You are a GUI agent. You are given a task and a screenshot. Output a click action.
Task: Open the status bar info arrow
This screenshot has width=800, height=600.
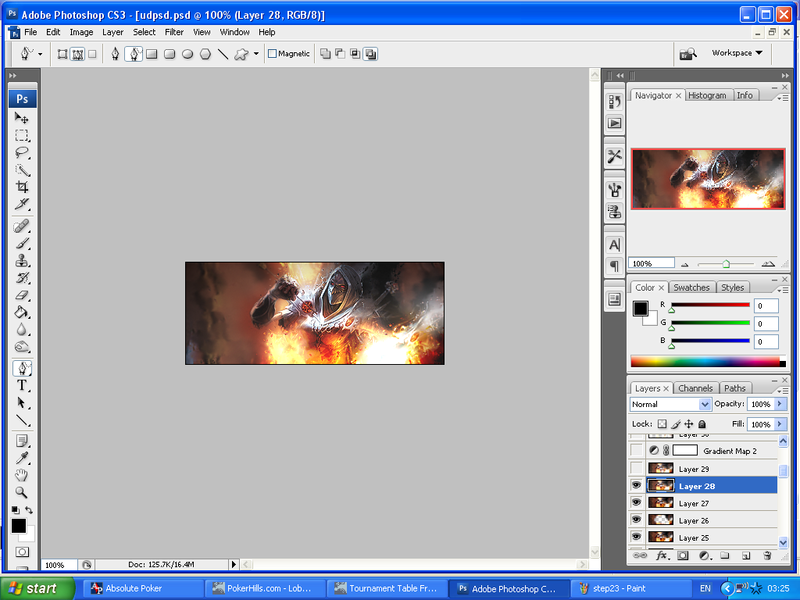[x=234, y=564]
